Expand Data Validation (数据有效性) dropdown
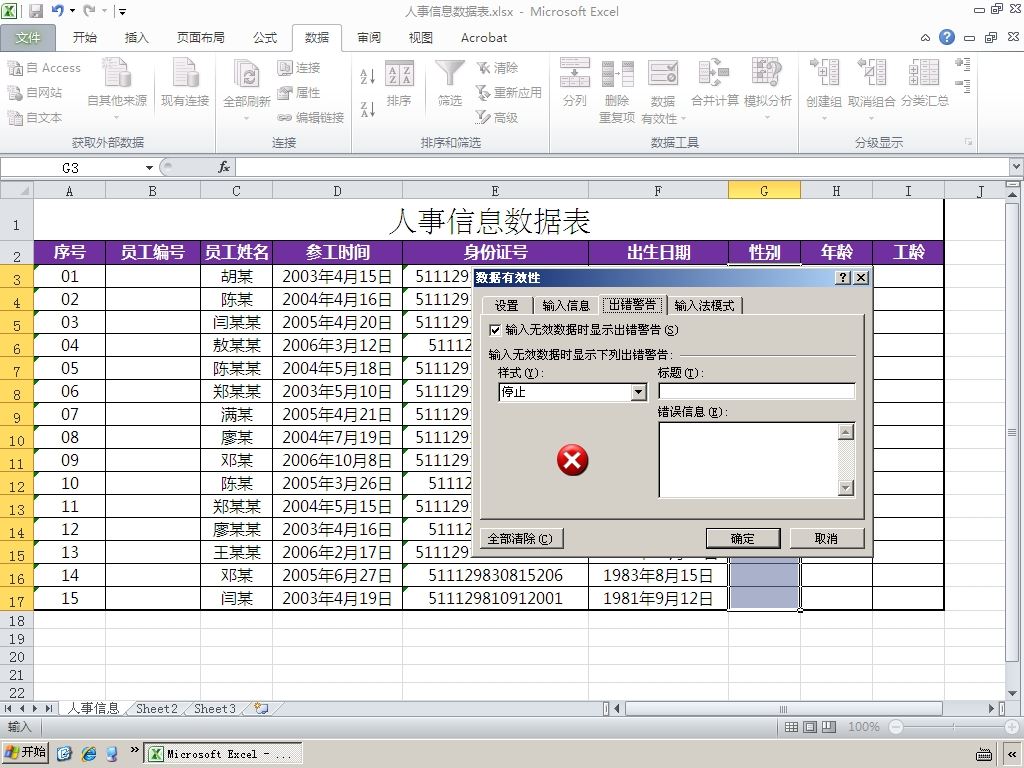This screenshot has width=1024, height=768. point(684,120)
